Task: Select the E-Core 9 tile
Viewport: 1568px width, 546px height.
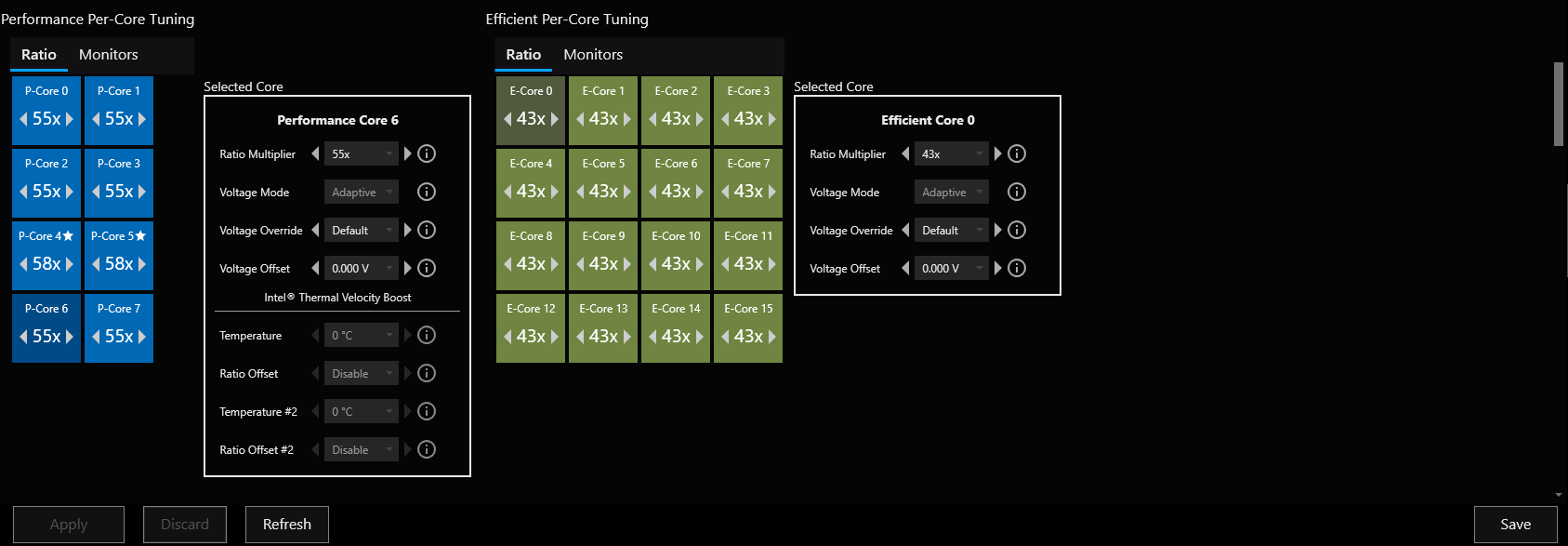Action: (603, 255)
